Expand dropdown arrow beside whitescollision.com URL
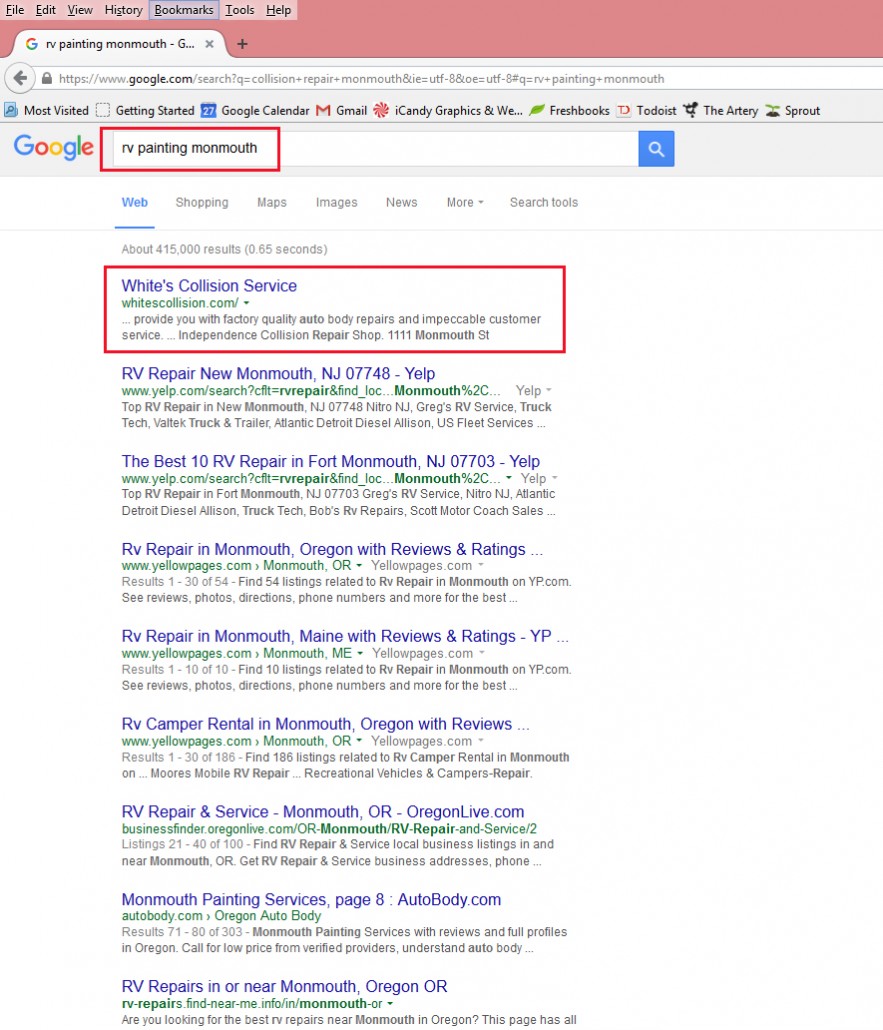Image resolution: width=883 pixels, height=1030 pixels. (x=246, y=303)
